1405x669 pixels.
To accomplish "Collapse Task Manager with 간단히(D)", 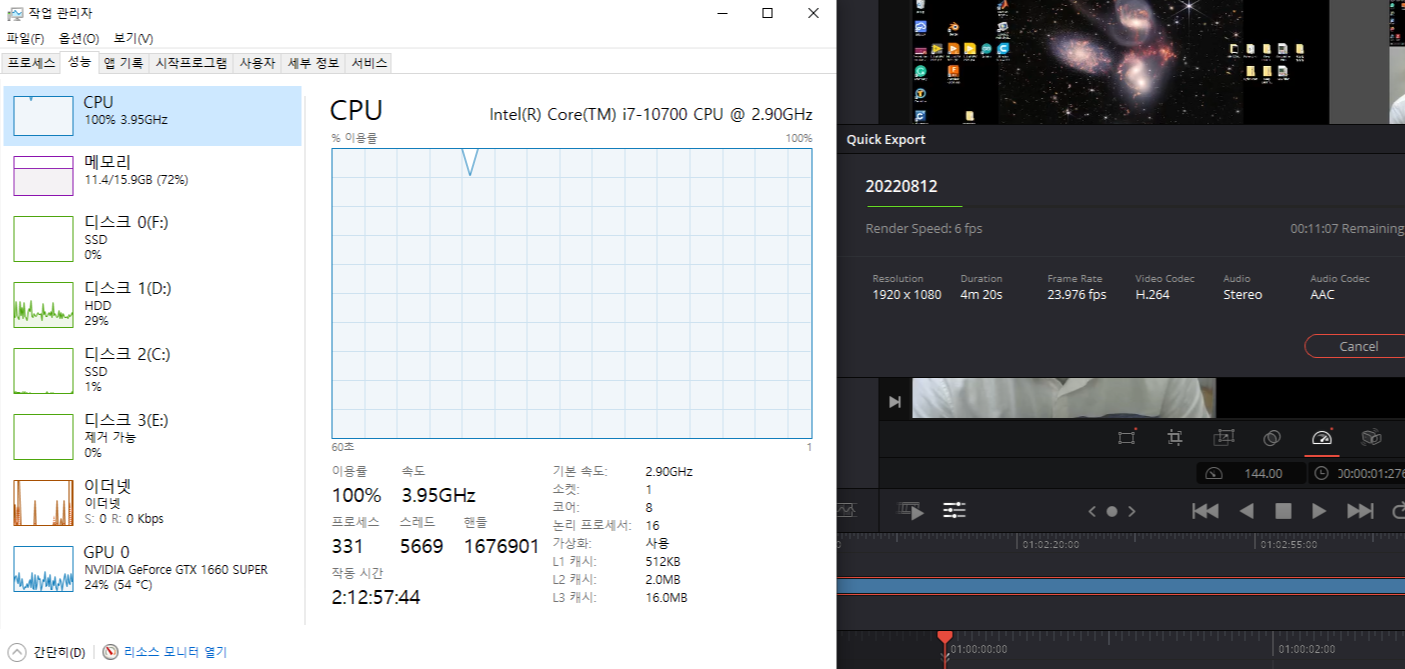I will (x=47, y=652).
